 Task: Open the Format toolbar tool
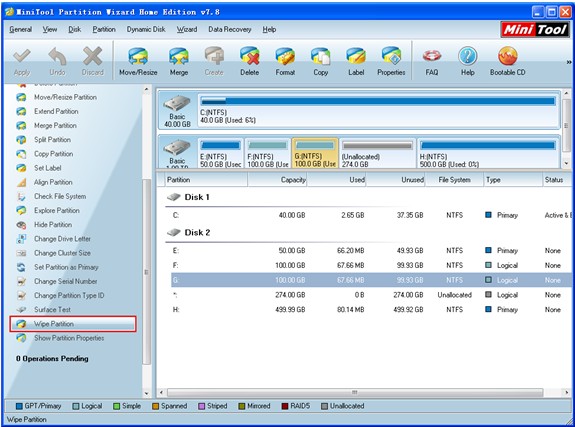285,61
